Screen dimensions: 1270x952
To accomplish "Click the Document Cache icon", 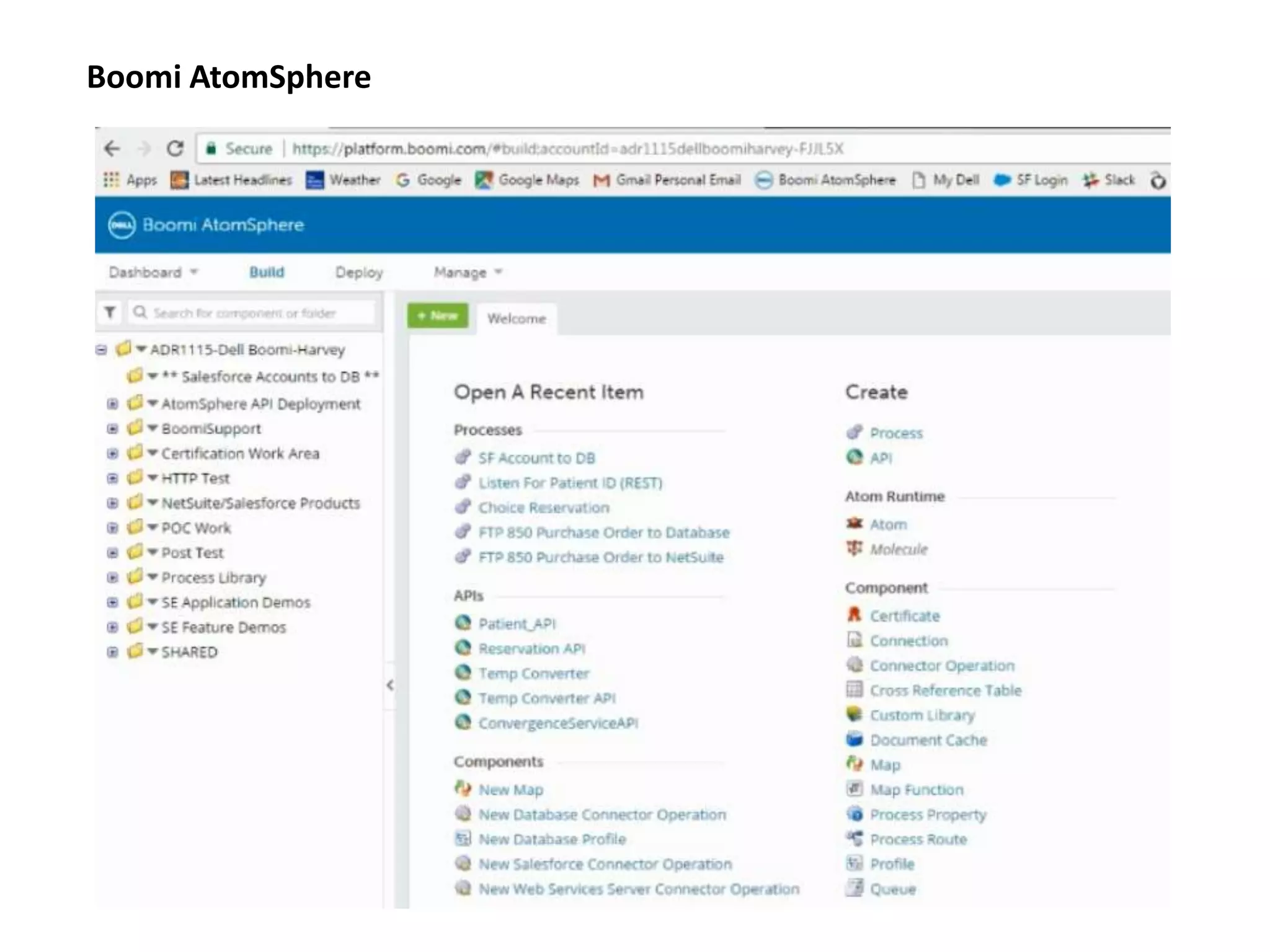I will 855,739.
